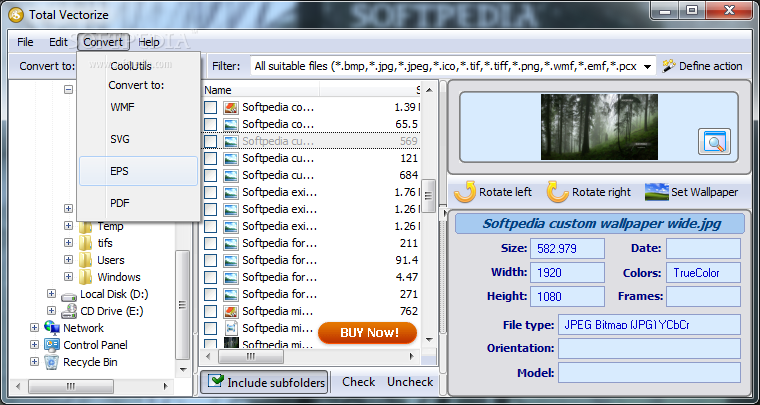Choose WMF from the Convert menu

pos(139,108)
